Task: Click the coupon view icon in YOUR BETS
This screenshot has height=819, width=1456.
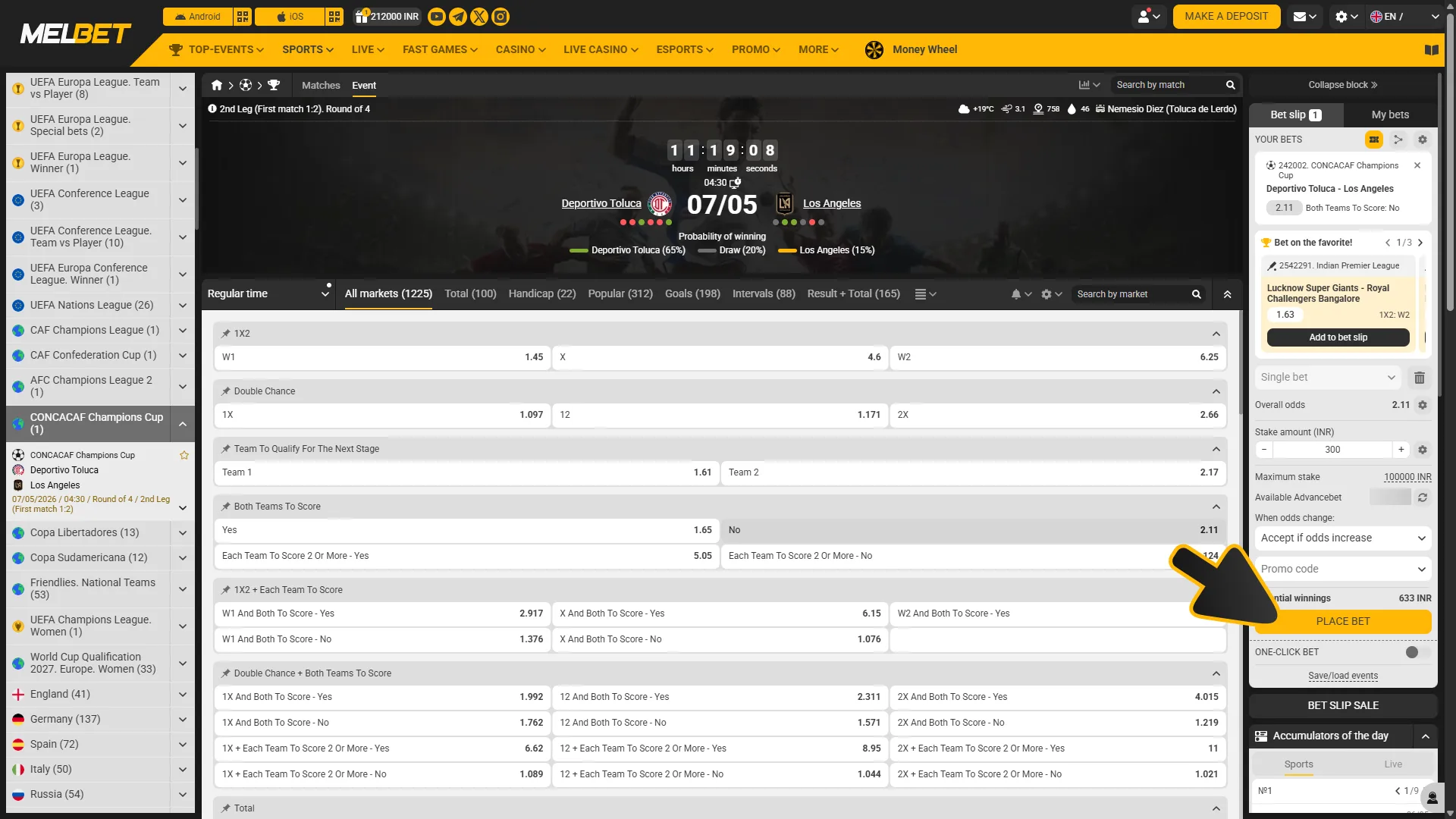Action: [x=1374, y=140]
